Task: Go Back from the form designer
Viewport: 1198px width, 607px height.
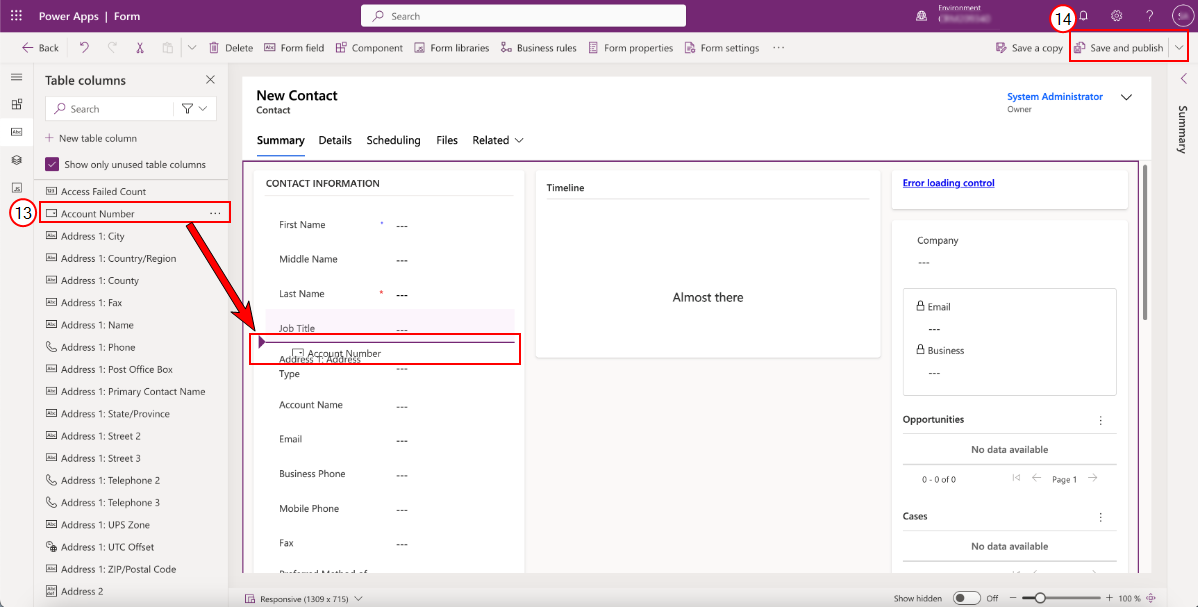Action: tap(40, 47)
